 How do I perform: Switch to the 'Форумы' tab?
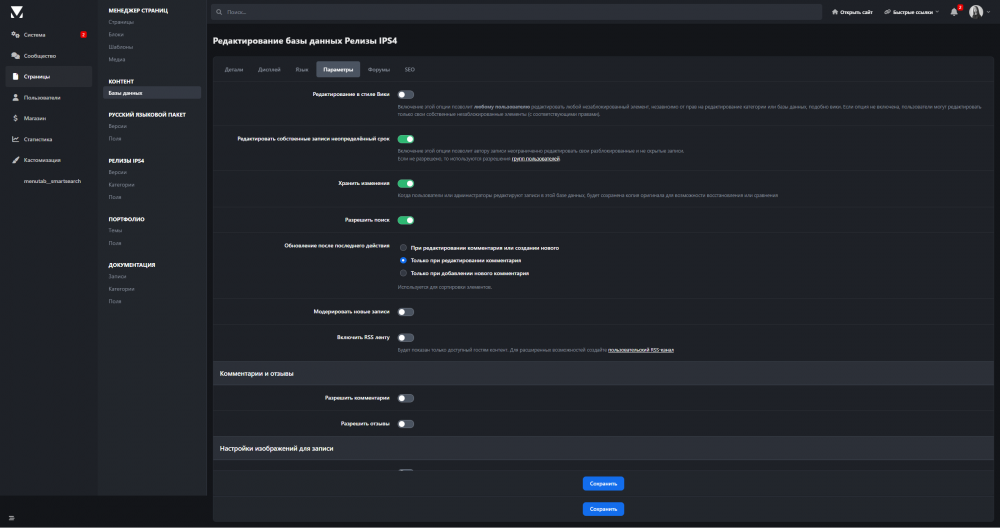point(379,70)
